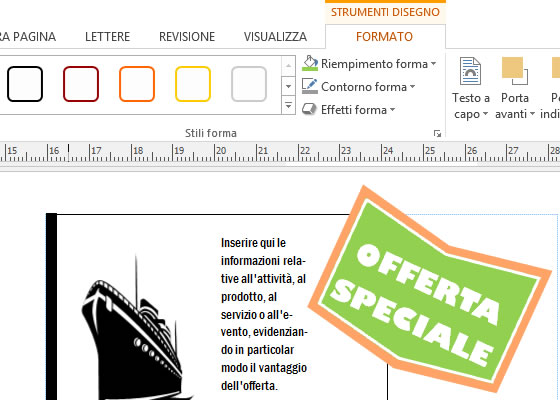Viewport: 560px width, 400px height.
Task: Expand the Riempimento forma dropdown arrow
Action: point(433,64)
